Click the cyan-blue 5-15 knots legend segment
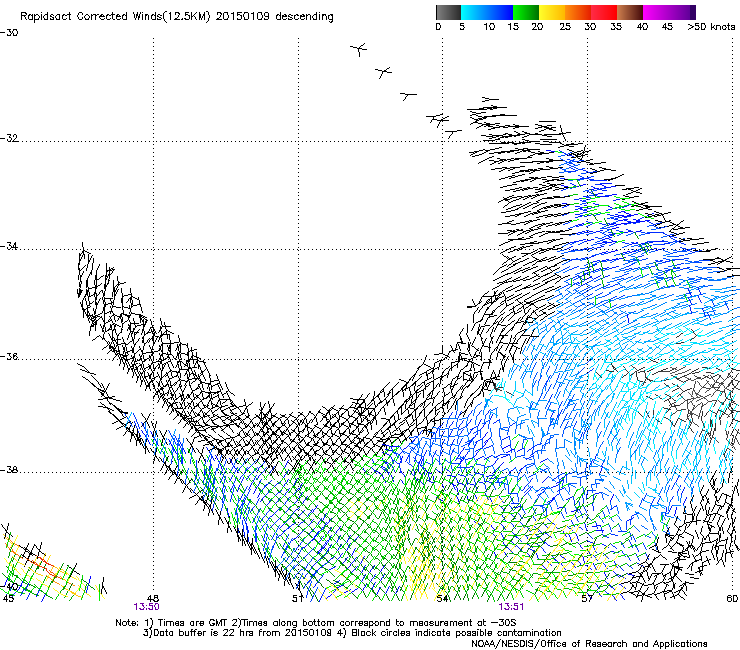The height and width of the screenshot is (650, 740). click(x=487, y=12)
